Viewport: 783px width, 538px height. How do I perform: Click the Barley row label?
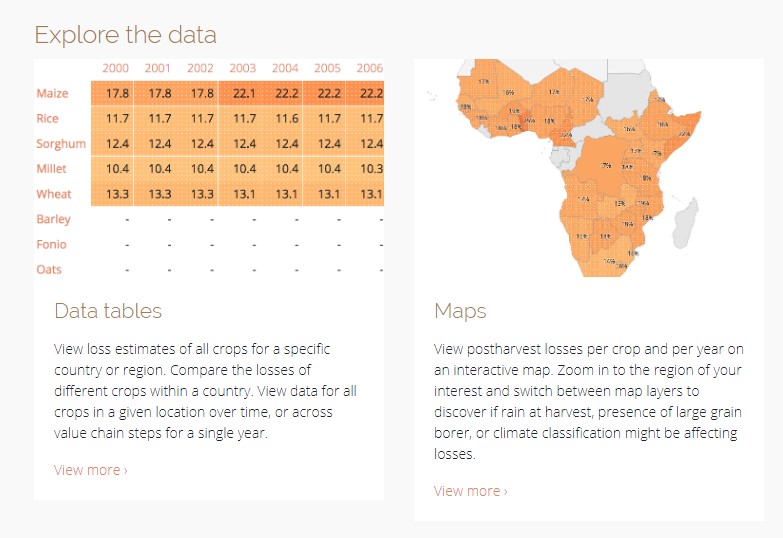click(54, 219)
